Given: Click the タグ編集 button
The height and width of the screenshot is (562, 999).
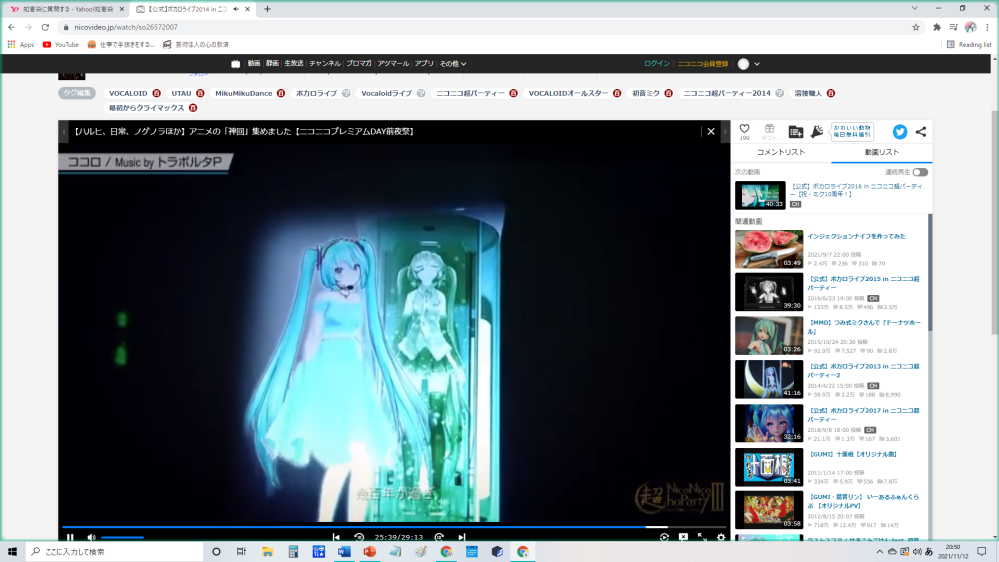Looking at the screenshot, I should click(77, 93).
